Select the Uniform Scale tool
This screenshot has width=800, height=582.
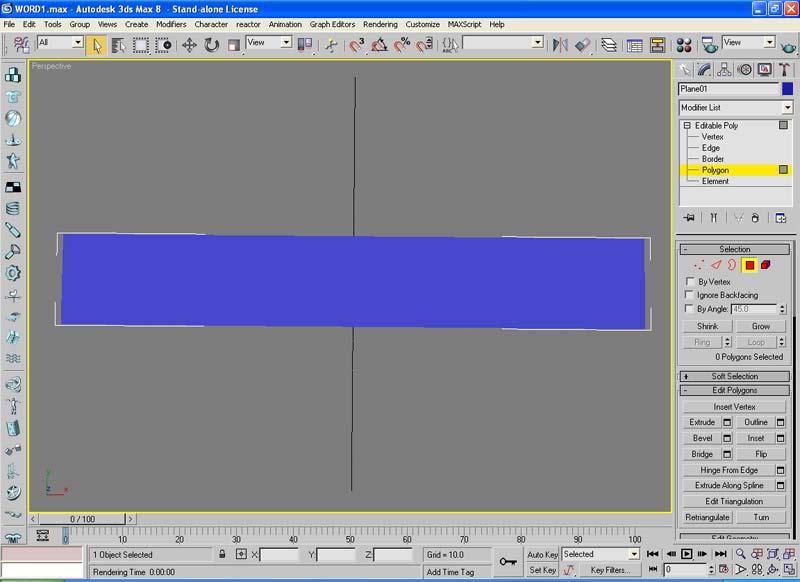234,45
